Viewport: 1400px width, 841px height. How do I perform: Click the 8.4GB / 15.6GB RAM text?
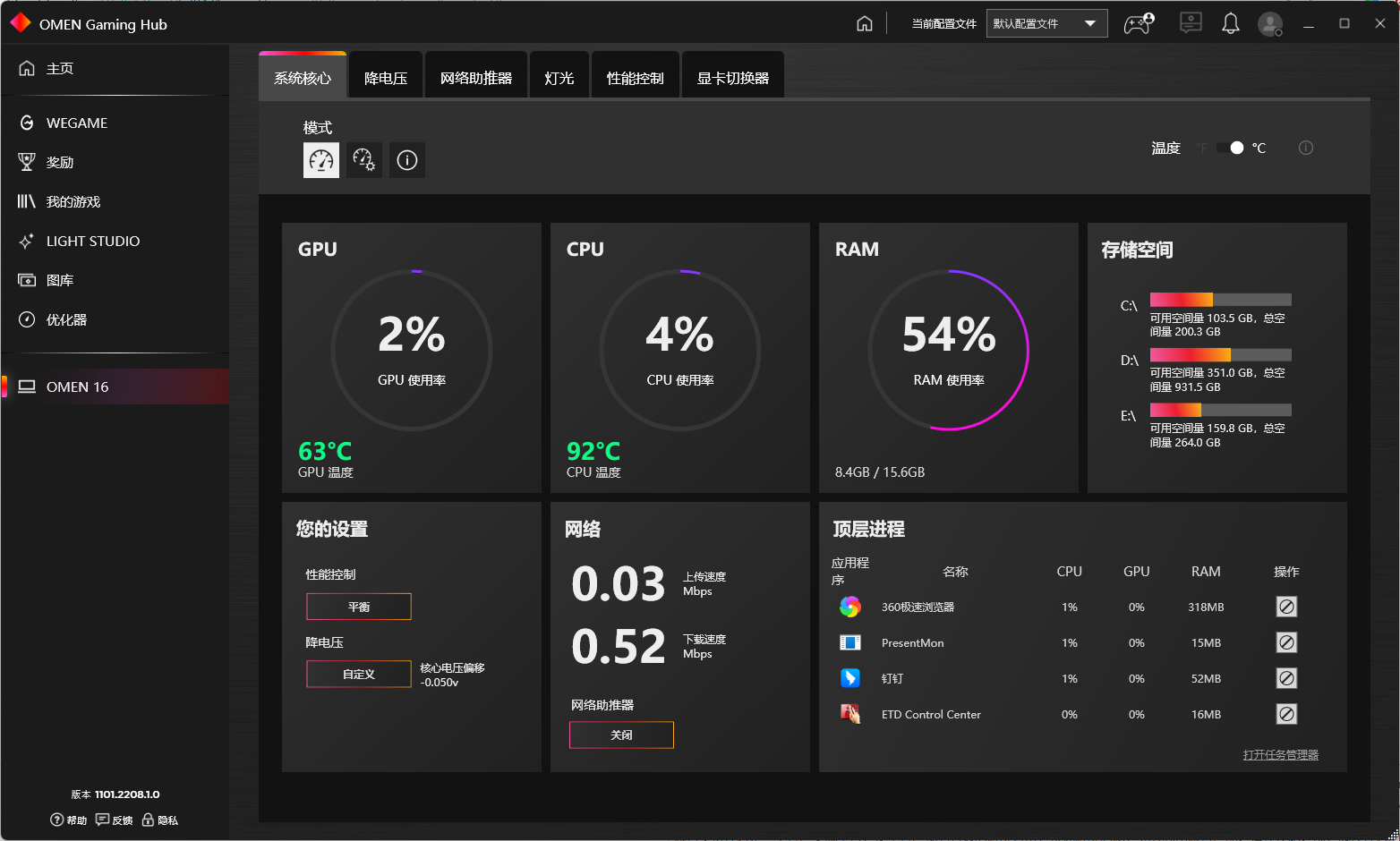coord(880,471)
